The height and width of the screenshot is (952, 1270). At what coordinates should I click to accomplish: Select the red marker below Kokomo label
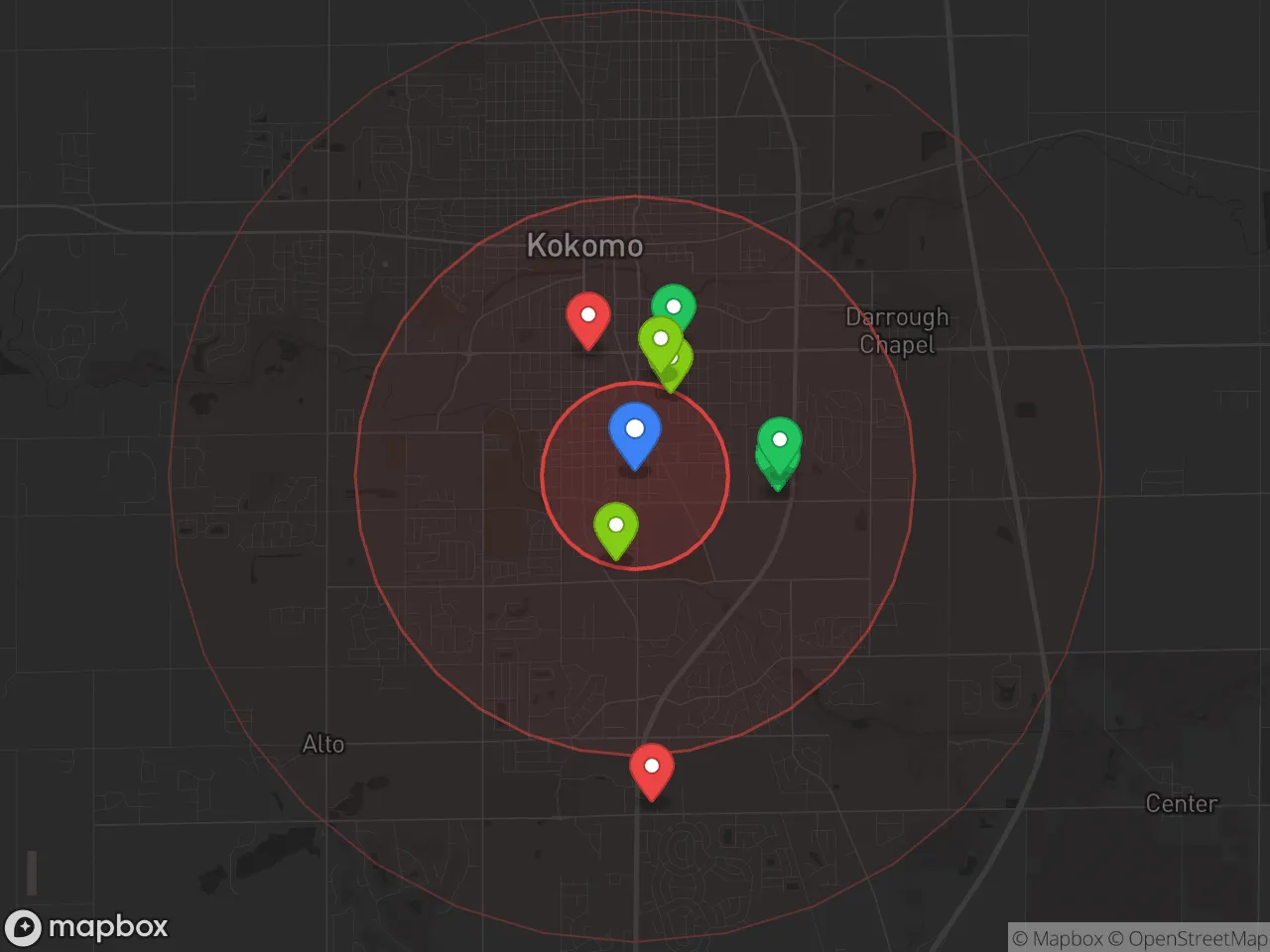pyautogui.click(x=587, y=320)
